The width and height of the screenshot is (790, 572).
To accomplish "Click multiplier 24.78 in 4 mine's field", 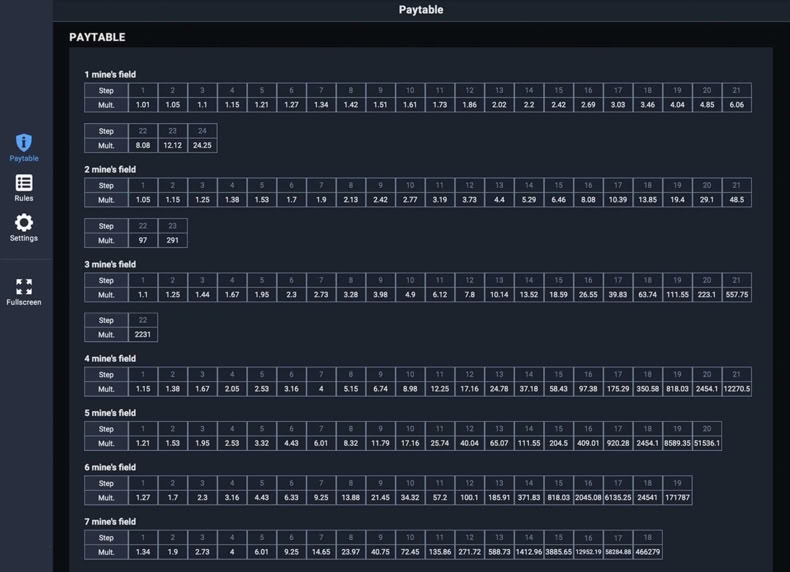I will (499, 389).
